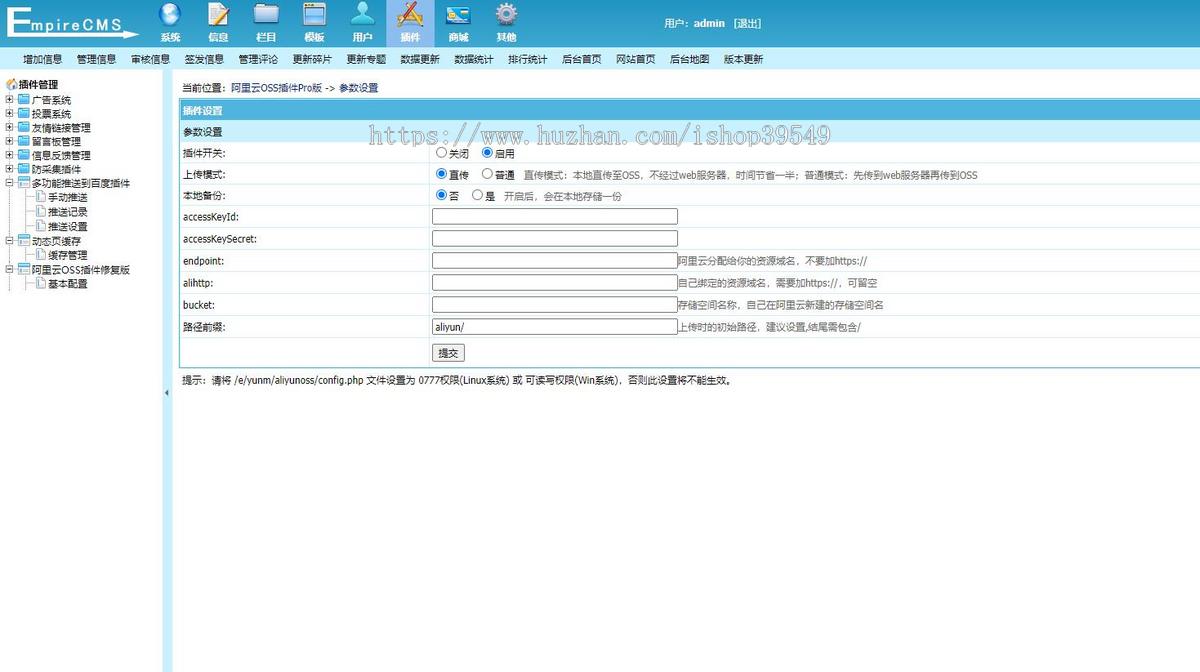1200x672 pixels.
Task: Open the 后台地图 link
Action: 690,59
